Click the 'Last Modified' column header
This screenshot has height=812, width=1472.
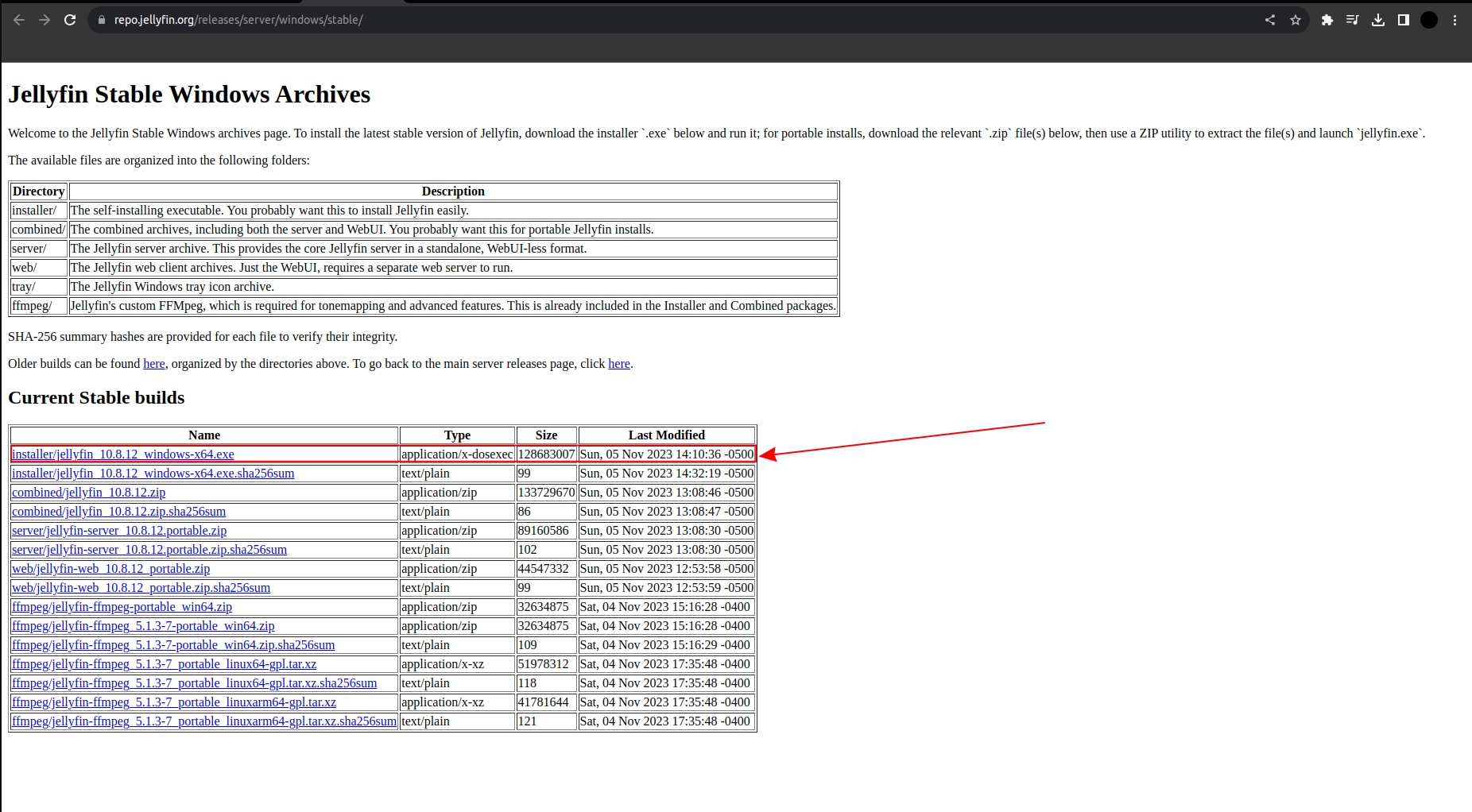tap(667, 435)
